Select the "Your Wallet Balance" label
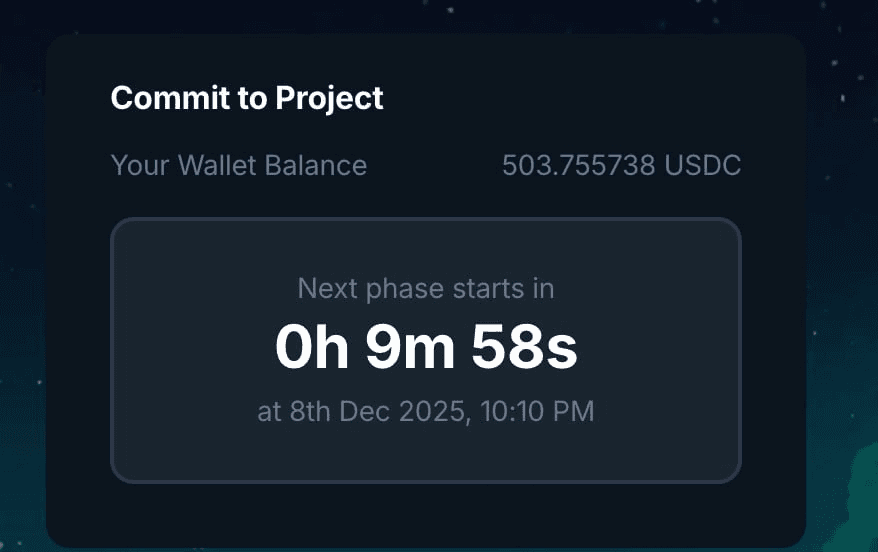This screenshot has height=552, width=878. pos(238,165)
